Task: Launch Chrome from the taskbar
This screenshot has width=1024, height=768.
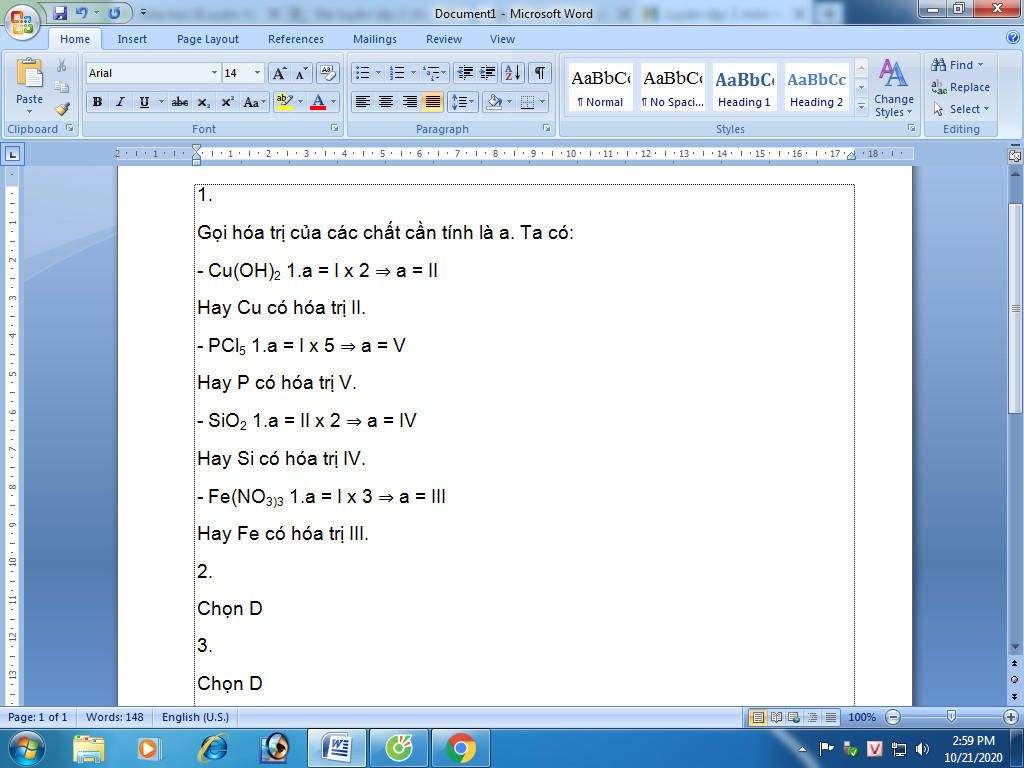Action: point(461,748)
